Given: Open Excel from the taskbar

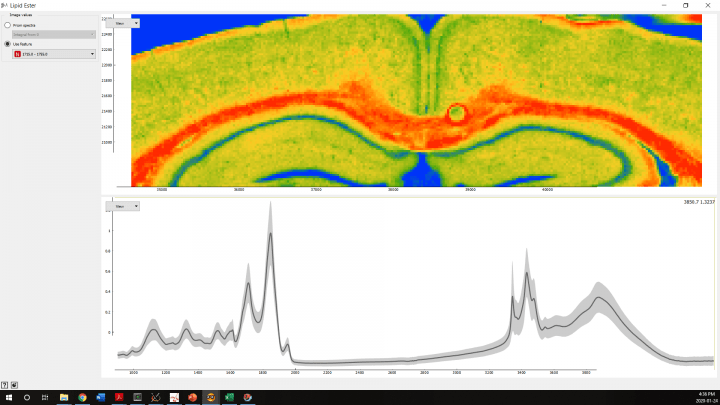Looking at the screenshot, I should [229, 397].
